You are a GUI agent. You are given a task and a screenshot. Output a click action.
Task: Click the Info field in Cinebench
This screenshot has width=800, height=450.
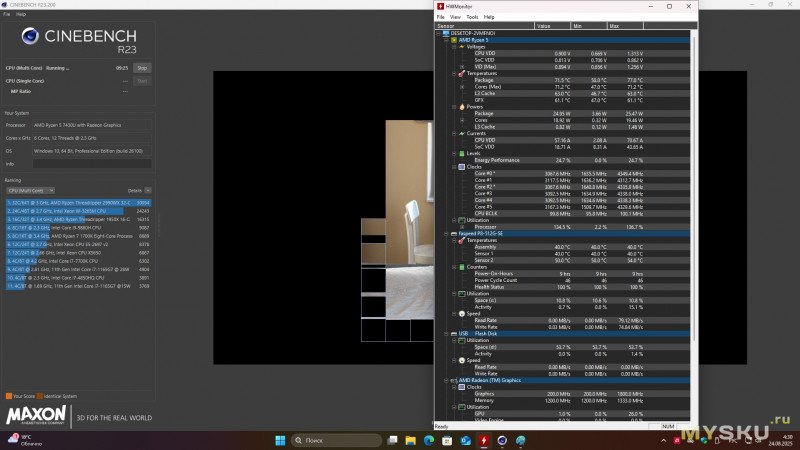92,164
